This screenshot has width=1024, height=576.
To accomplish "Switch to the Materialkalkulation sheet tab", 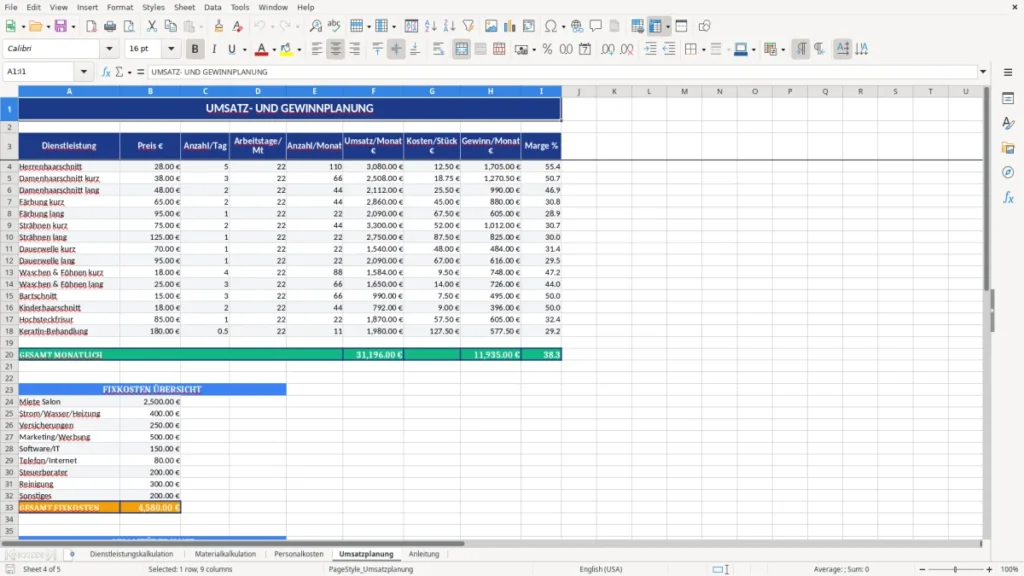I will coord(225,554).
